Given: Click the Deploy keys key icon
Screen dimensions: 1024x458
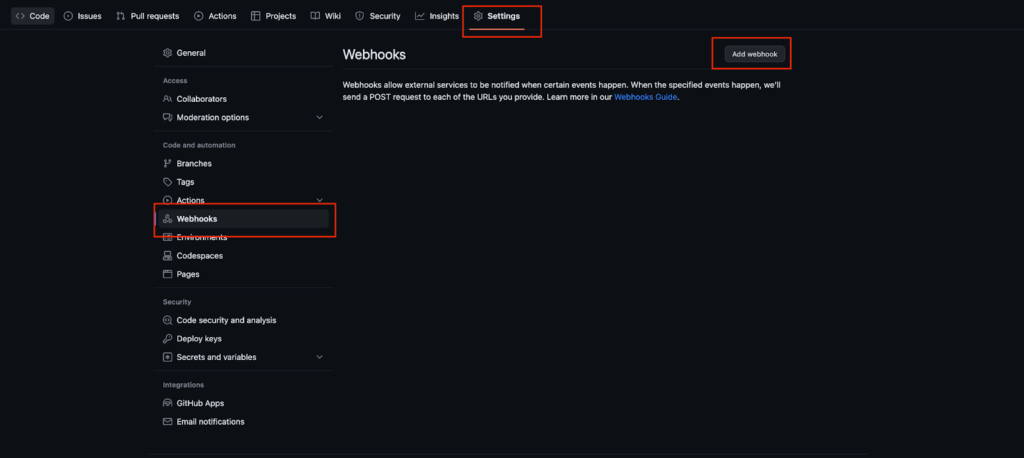Looking at the screenshot, I should coord(168,339).
